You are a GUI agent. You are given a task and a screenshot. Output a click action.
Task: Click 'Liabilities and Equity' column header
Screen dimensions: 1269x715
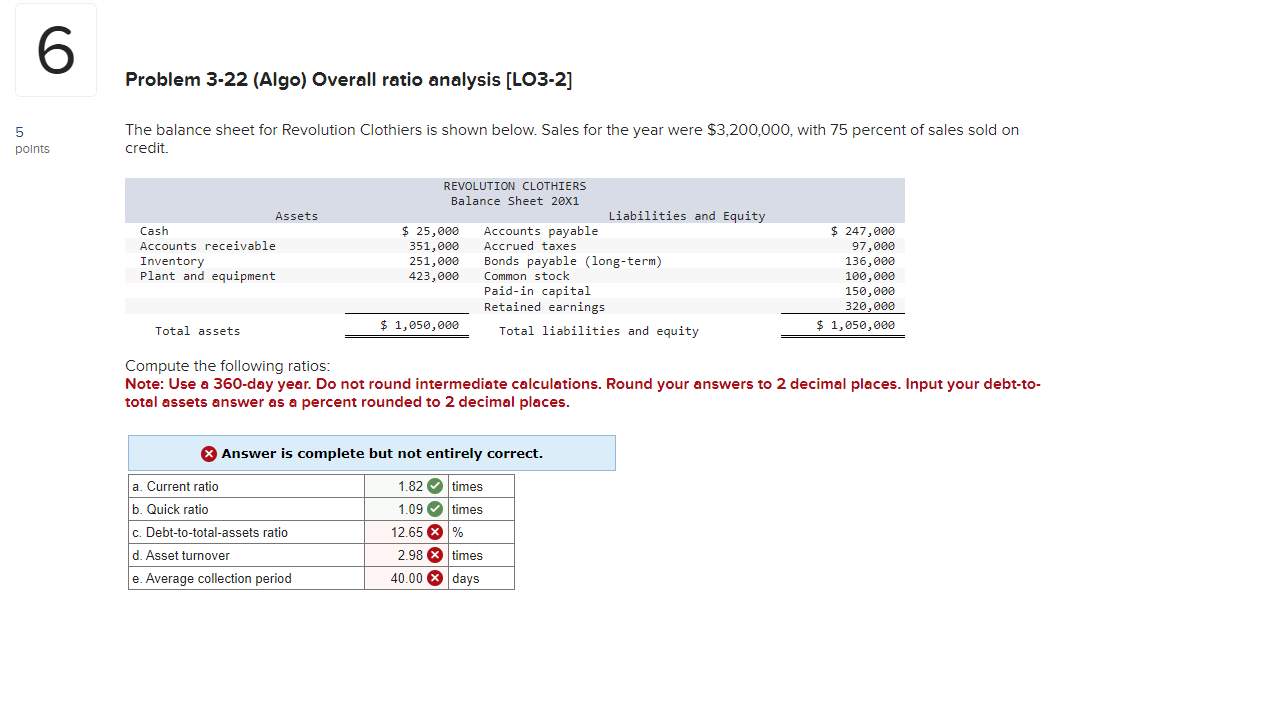pos(687,216)
